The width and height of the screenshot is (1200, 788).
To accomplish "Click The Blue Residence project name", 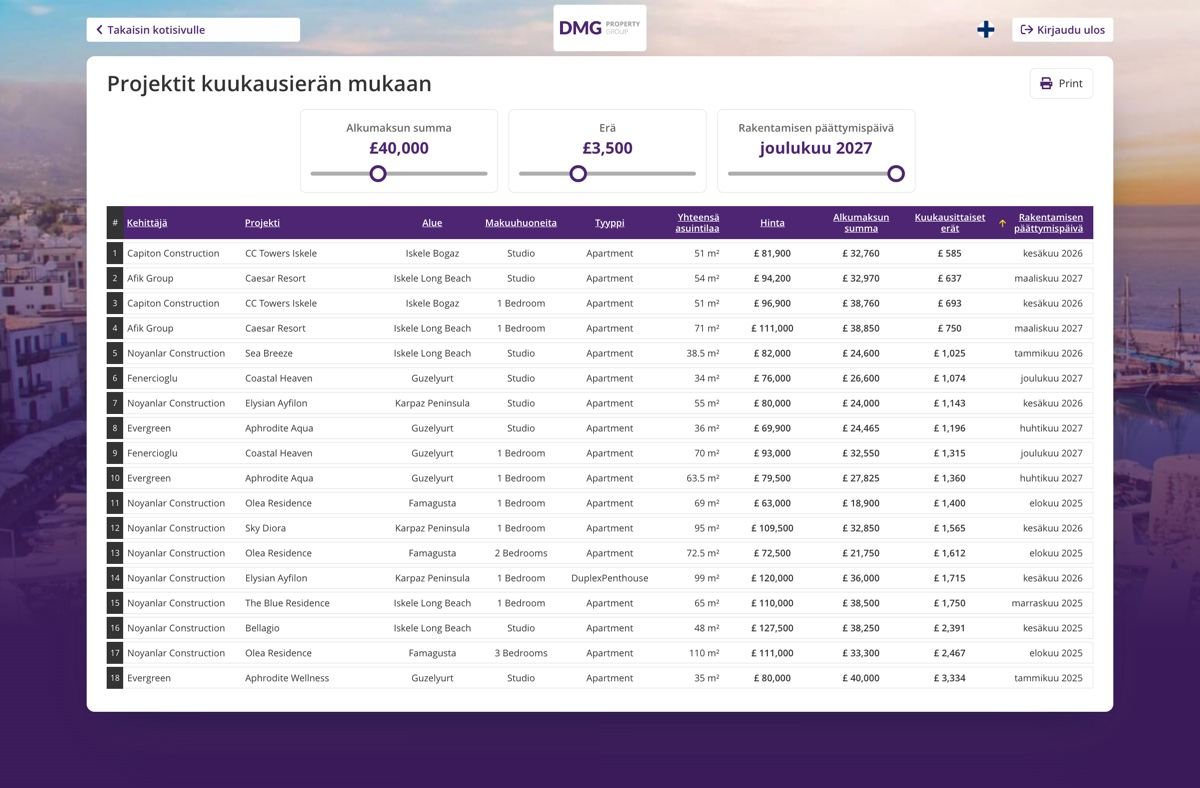I will (287, 603).
